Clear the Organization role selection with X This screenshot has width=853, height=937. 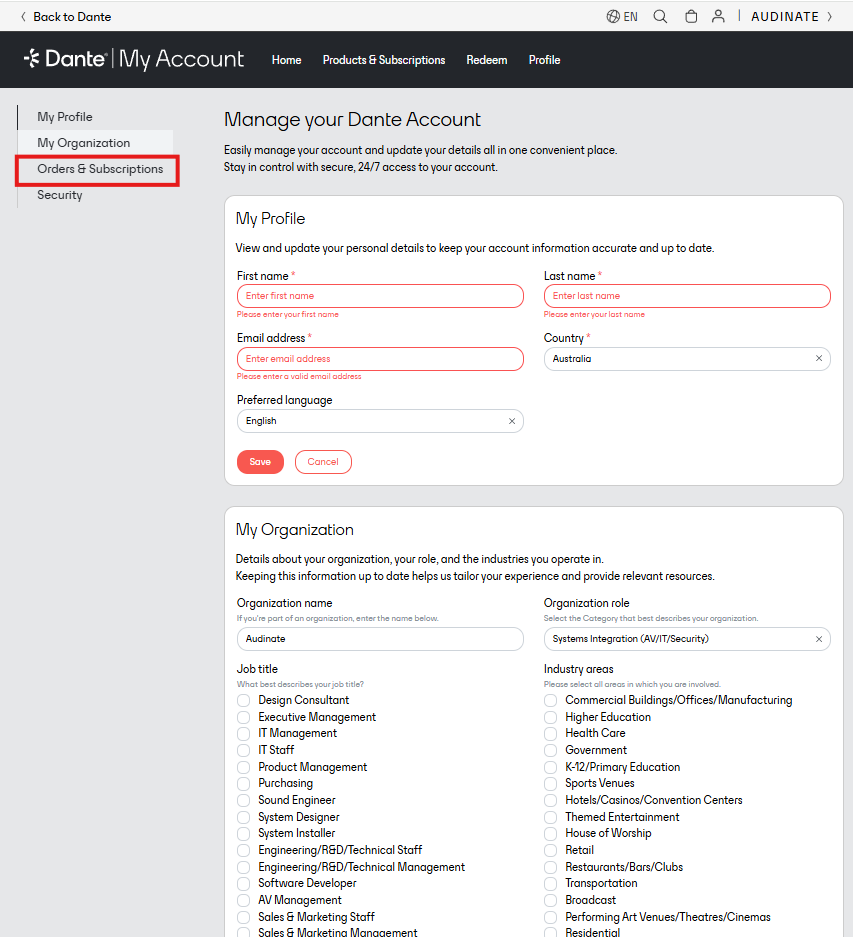(818, 639)
